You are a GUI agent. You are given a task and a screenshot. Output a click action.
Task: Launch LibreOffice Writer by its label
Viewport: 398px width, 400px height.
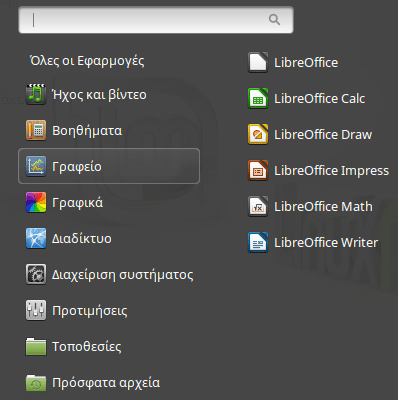coord(326,243)
